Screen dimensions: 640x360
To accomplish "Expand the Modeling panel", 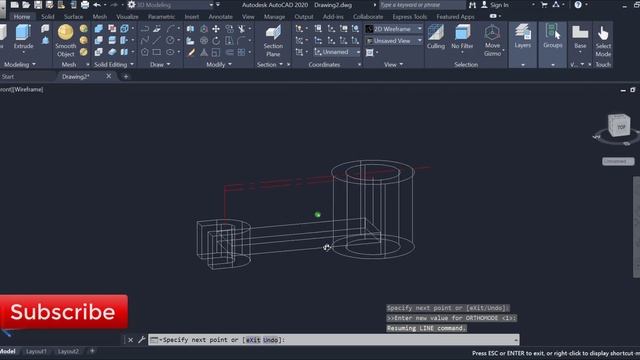I will click(20, 64).
